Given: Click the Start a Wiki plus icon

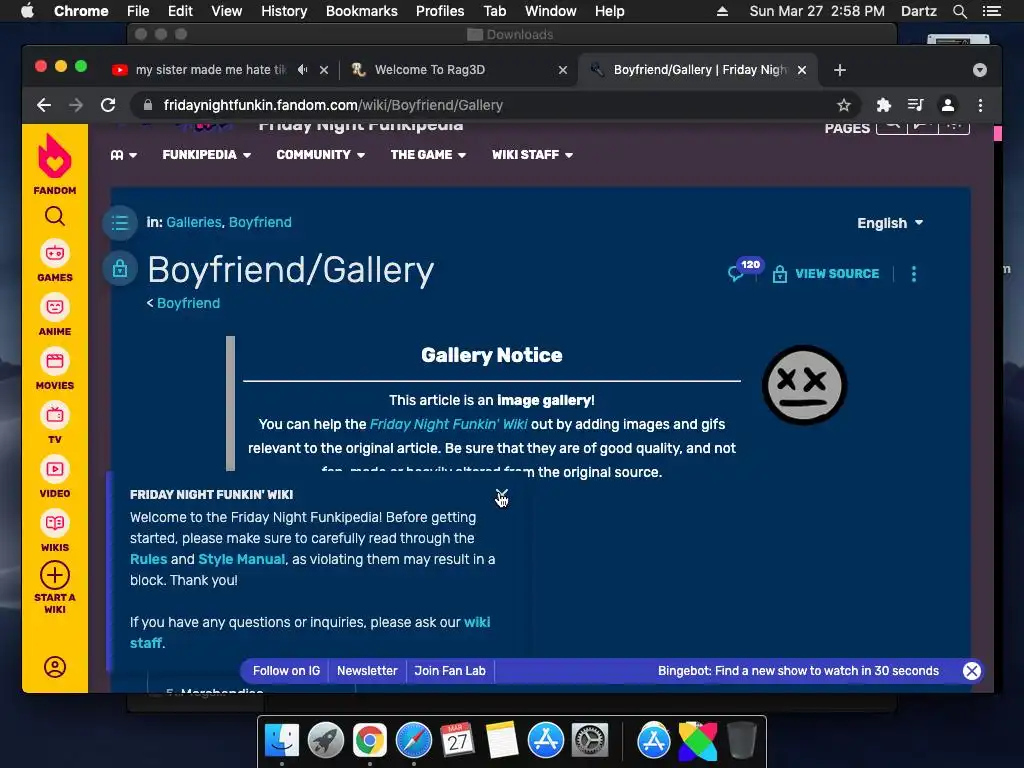Looking at the screenshot, I should pos(55,575).
